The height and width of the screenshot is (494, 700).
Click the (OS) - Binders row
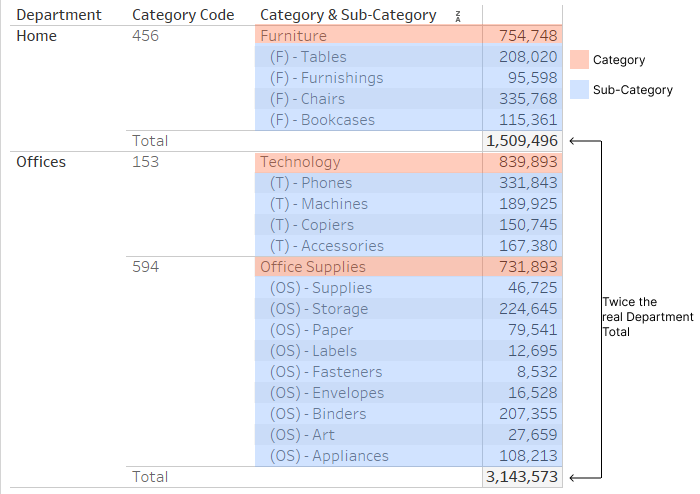[408, 414]
